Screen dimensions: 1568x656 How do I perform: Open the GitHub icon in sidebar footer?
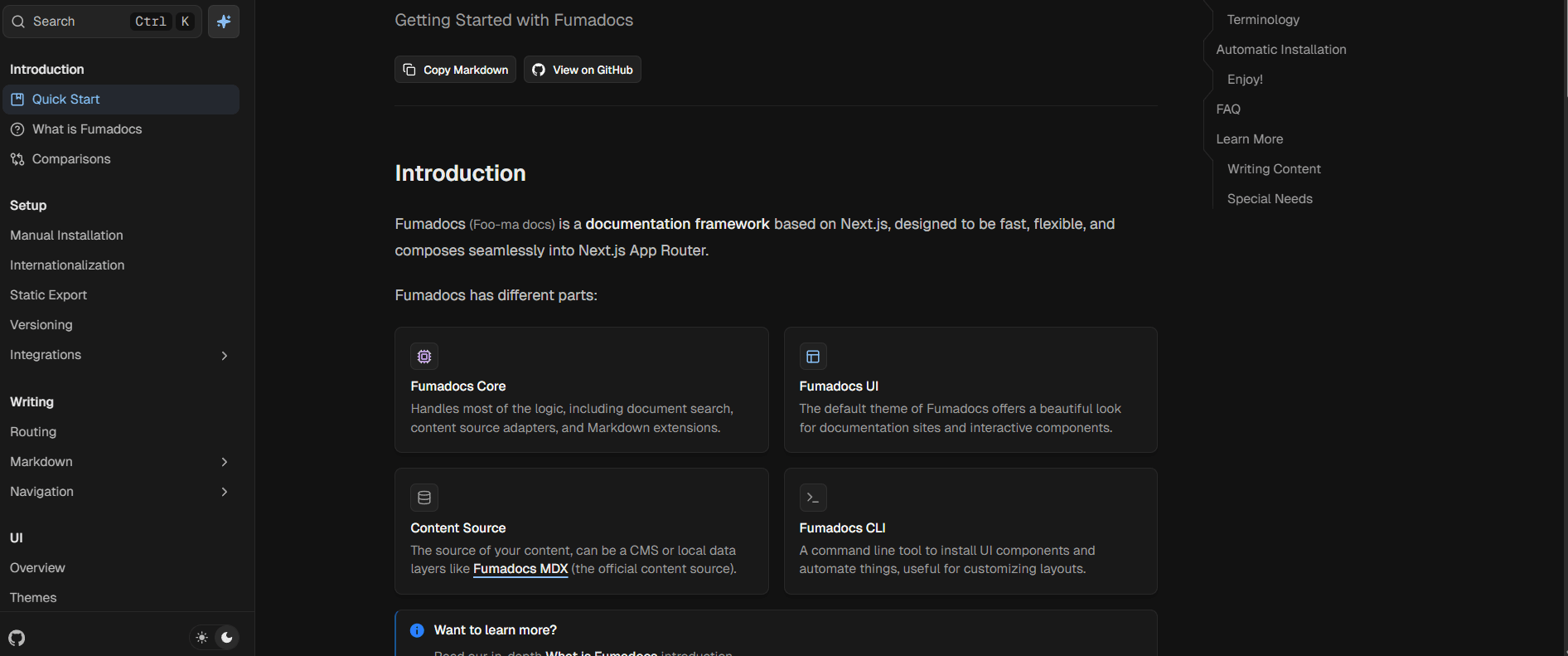tap(17, 638)
